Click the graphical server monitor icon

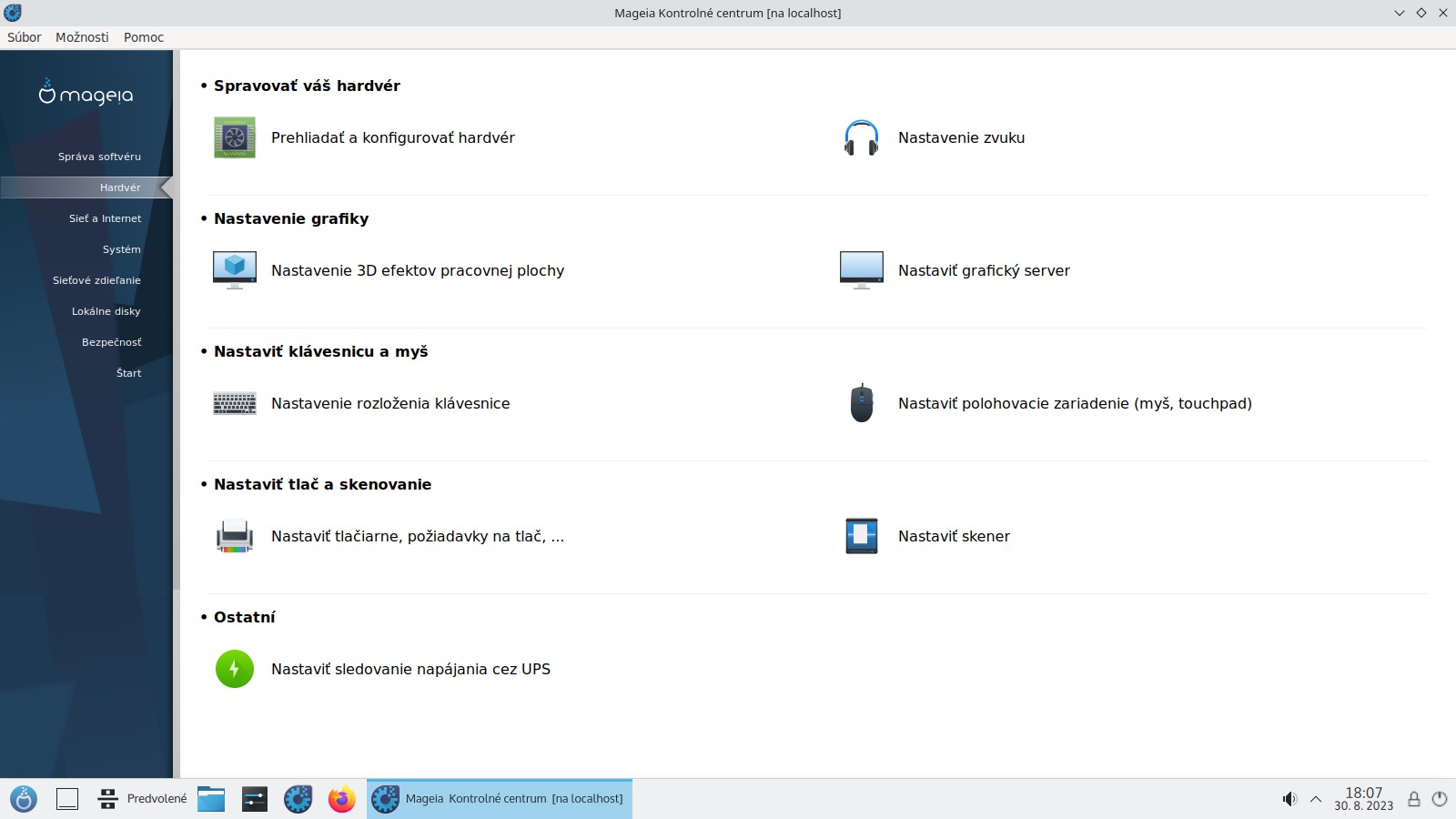pyautogui.click(x=861, y=270)
